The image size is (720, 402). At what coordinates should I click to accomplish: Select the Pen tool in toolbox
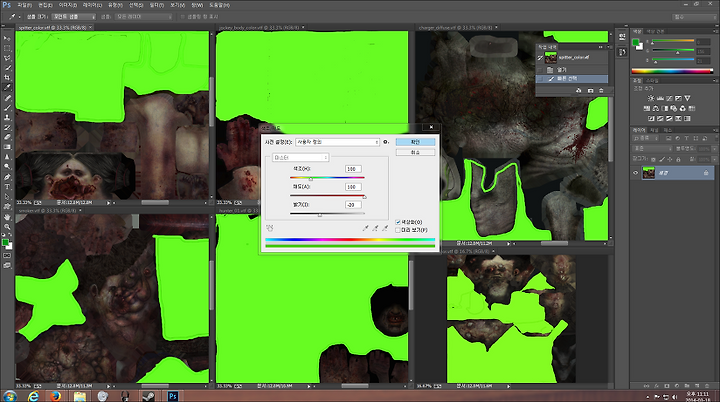point(7,177)
